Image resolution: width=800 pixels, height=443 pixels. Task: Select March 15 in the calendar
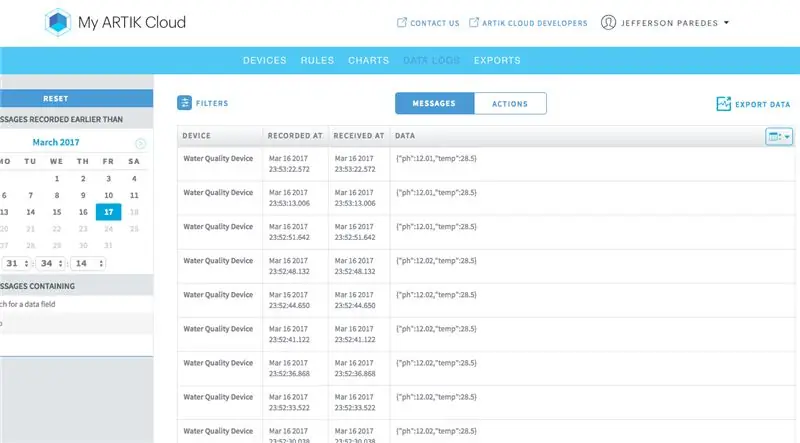57,212
